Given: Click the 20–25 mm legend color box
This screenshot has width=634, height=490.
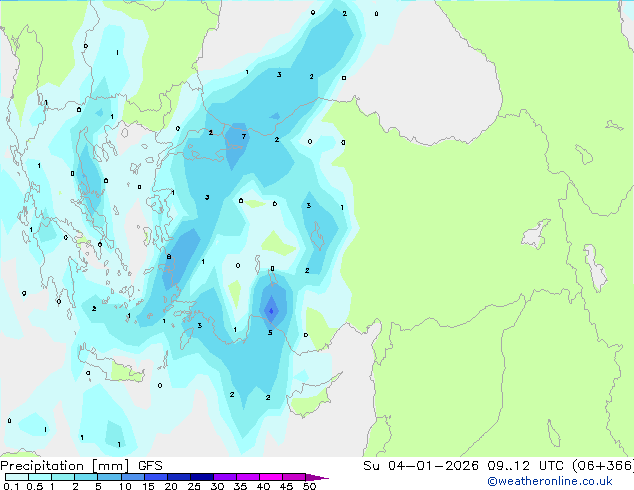Looking at the screenshot, I should pos(178,477).
